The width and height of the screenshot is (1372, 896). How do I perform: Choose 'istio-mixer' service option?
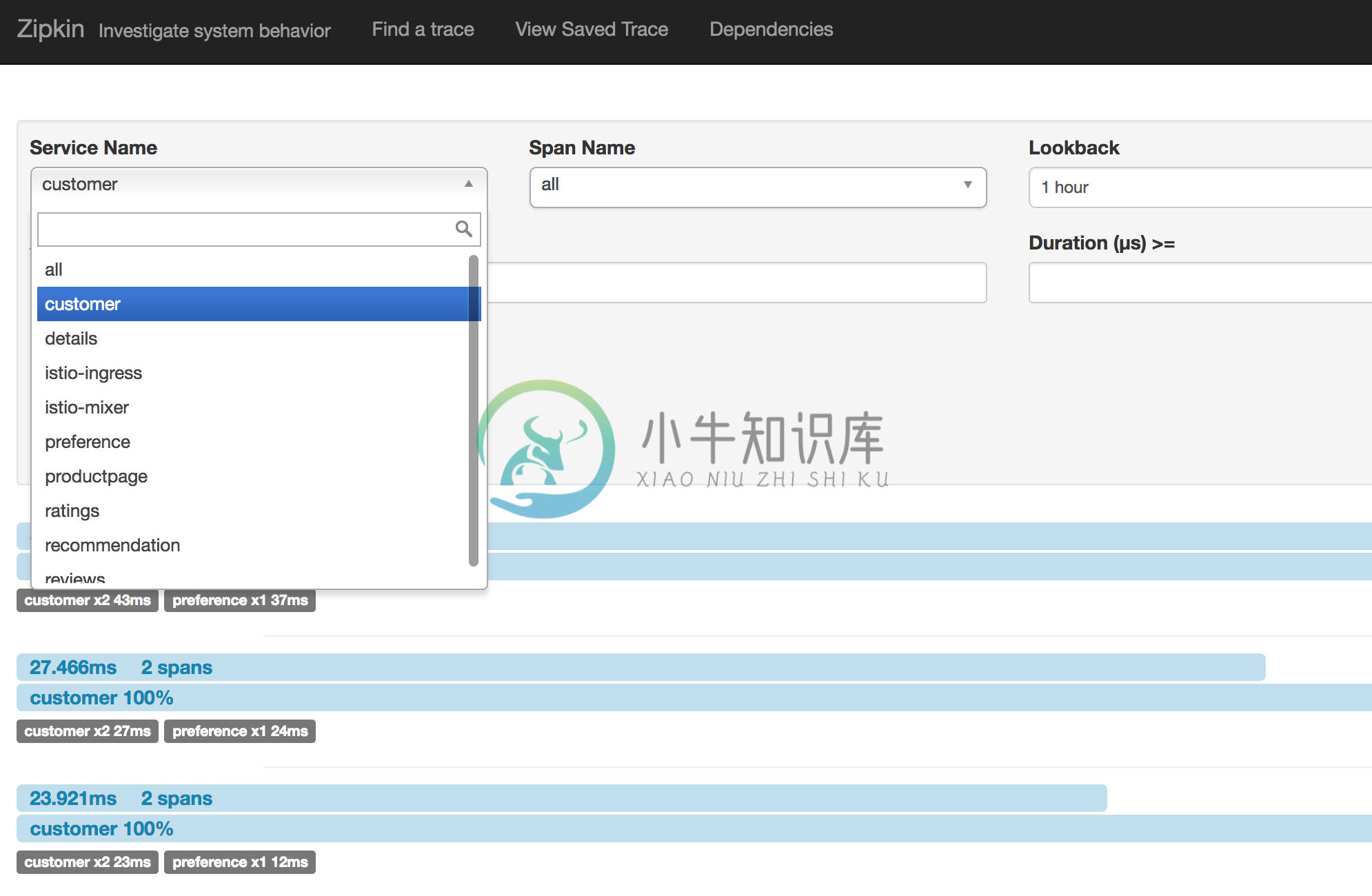(x=253, y=407)
